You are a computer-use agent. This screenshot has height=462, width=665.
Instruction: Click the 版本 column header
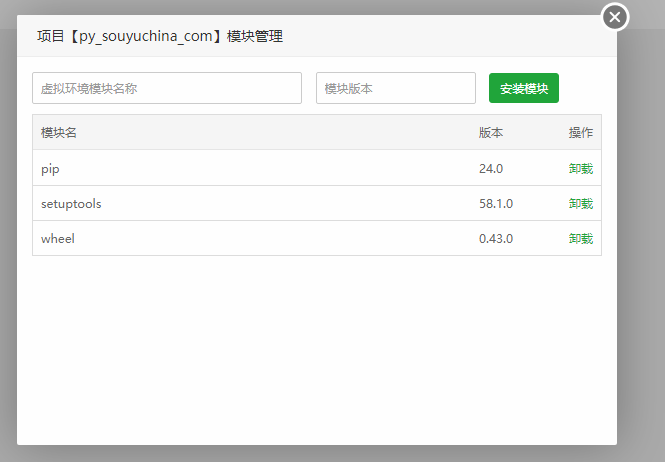coord(491,133)
